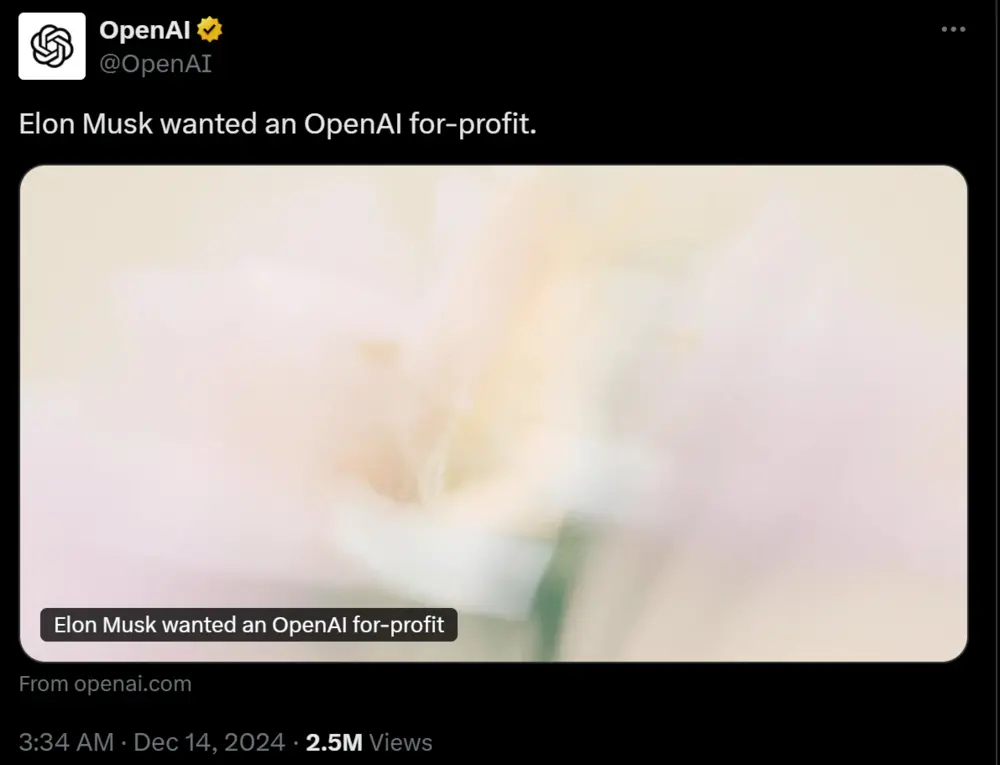
Task: Open the three-dot more options menu
Action: 953,29
